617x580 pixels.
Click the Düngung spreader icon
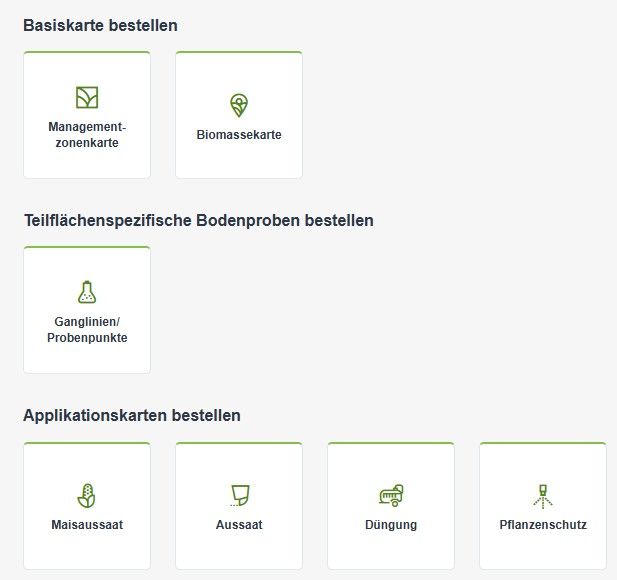click(390, 495)
